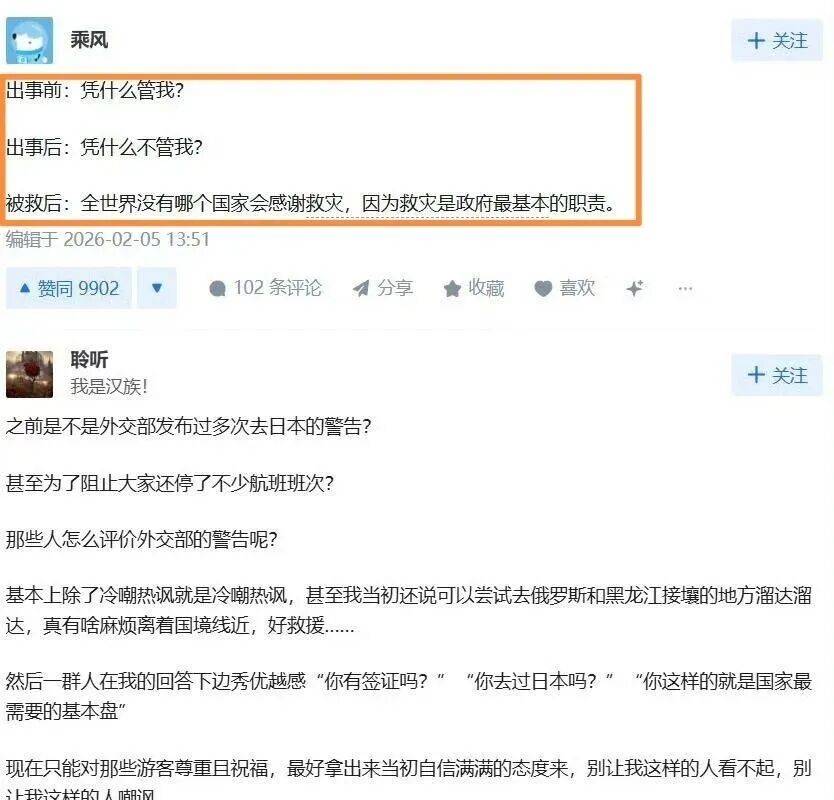Click the sparkle AI icon after 喜欢
Image resolution: width=834 pixels, height=800 pixels.
tap(635, 288)
